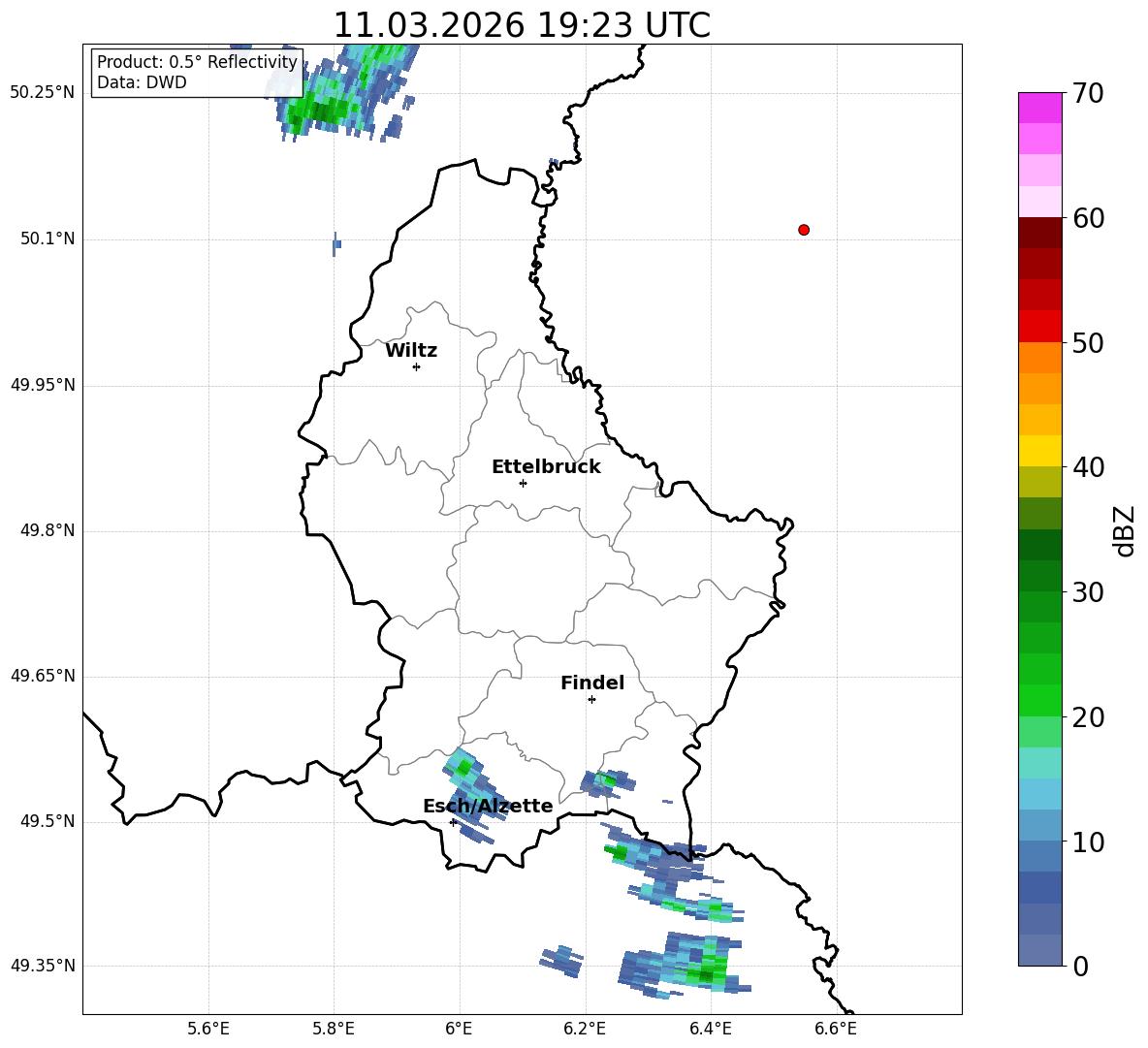Click the 49.95°N latitude label
1148x1048 pixels.
pyautogui.click(x=43, y=384)
